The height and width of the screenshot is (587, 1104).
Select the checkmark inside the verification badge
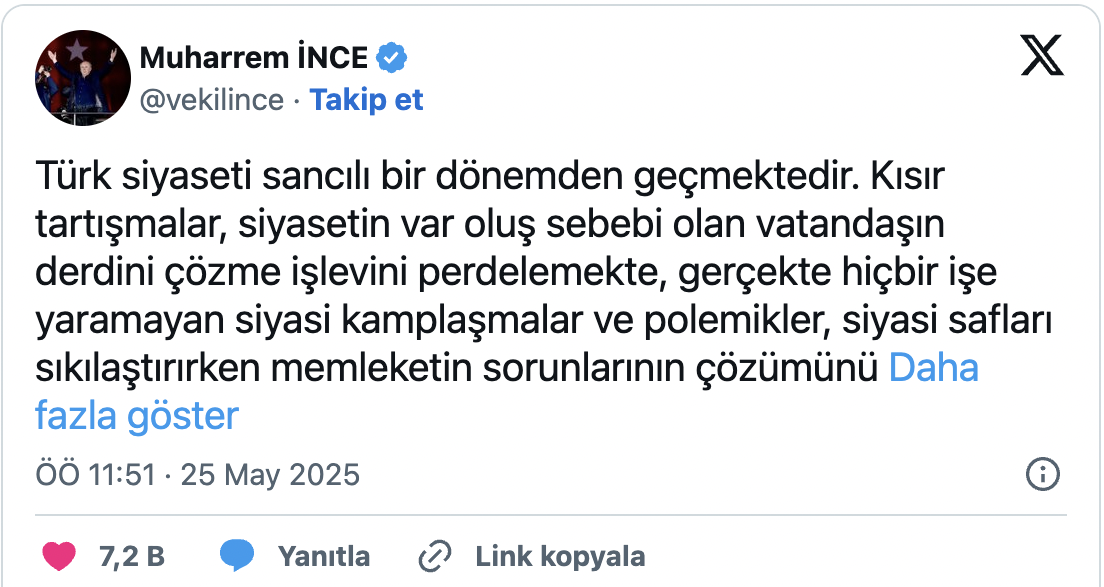click(x=393, y=57)
